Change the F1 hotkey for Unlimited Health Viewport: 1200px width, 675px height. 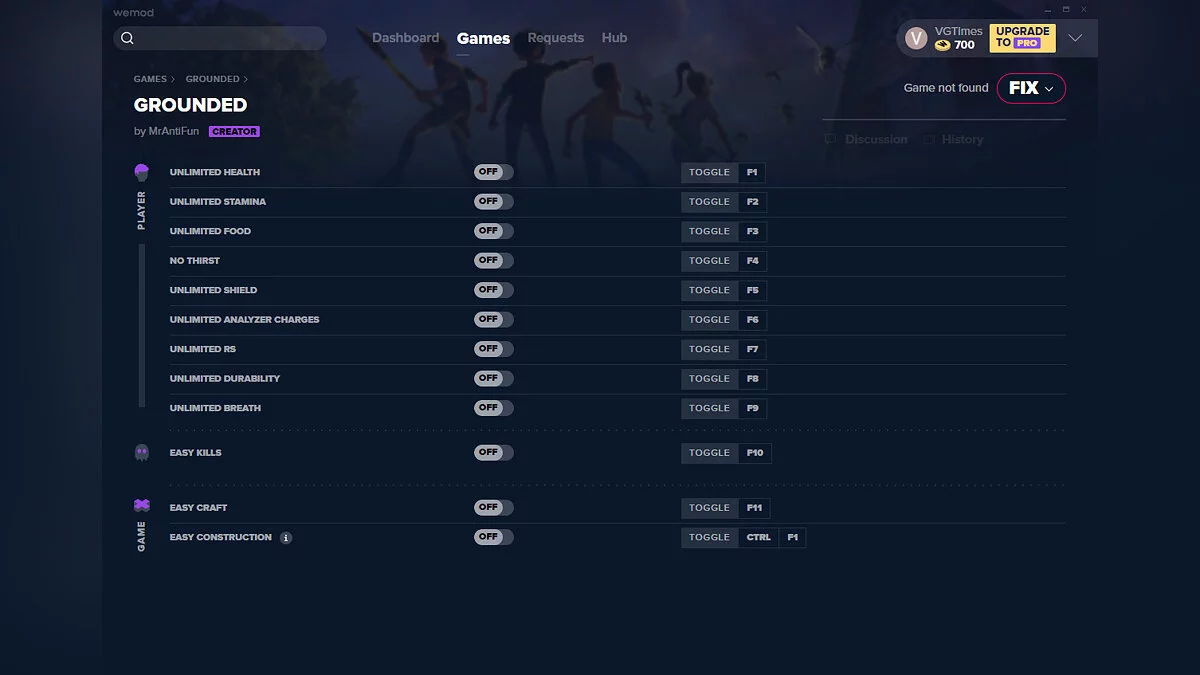752,173
